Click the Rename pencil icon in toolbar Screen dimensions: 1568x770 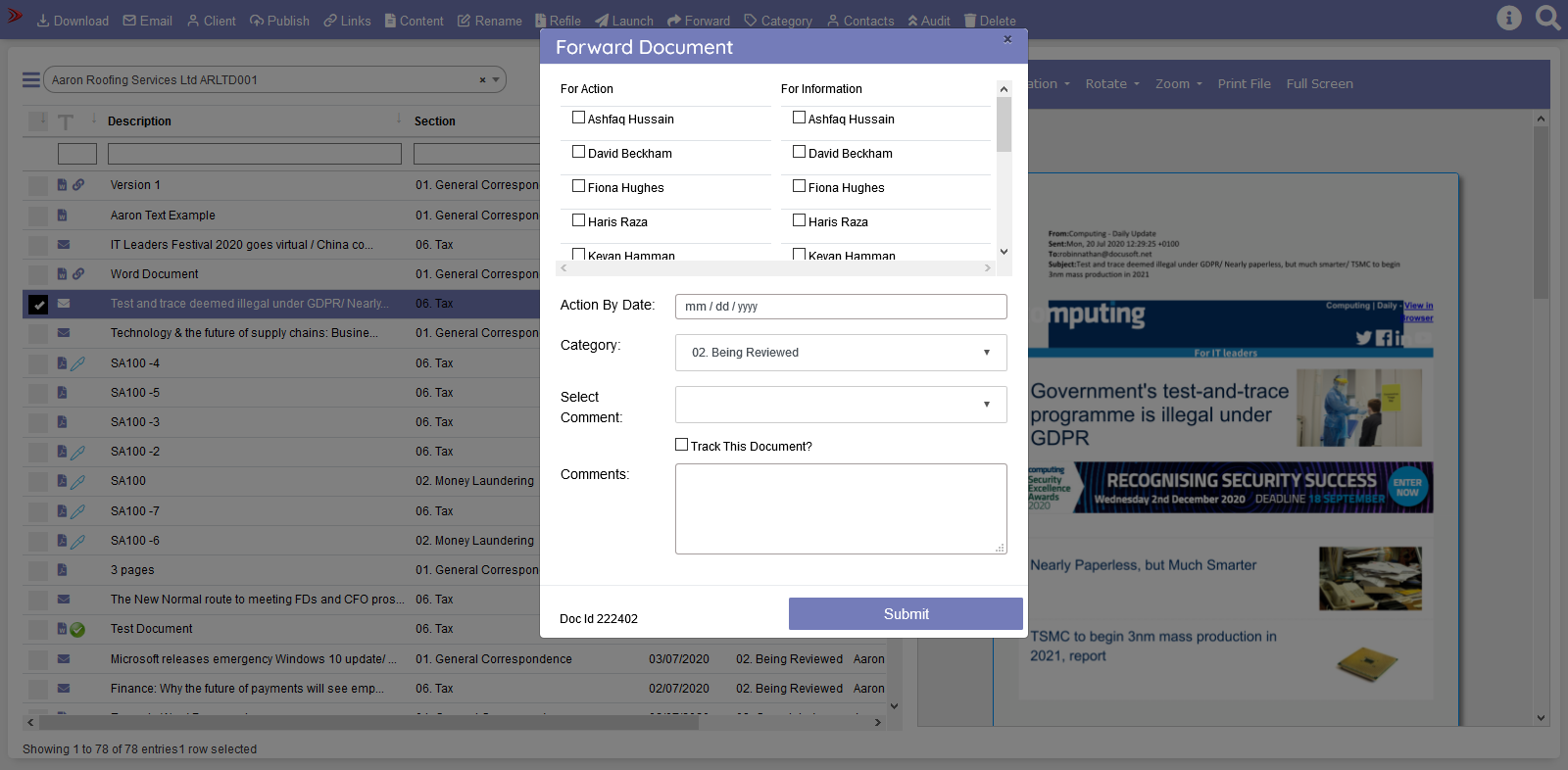pos(465,21)
